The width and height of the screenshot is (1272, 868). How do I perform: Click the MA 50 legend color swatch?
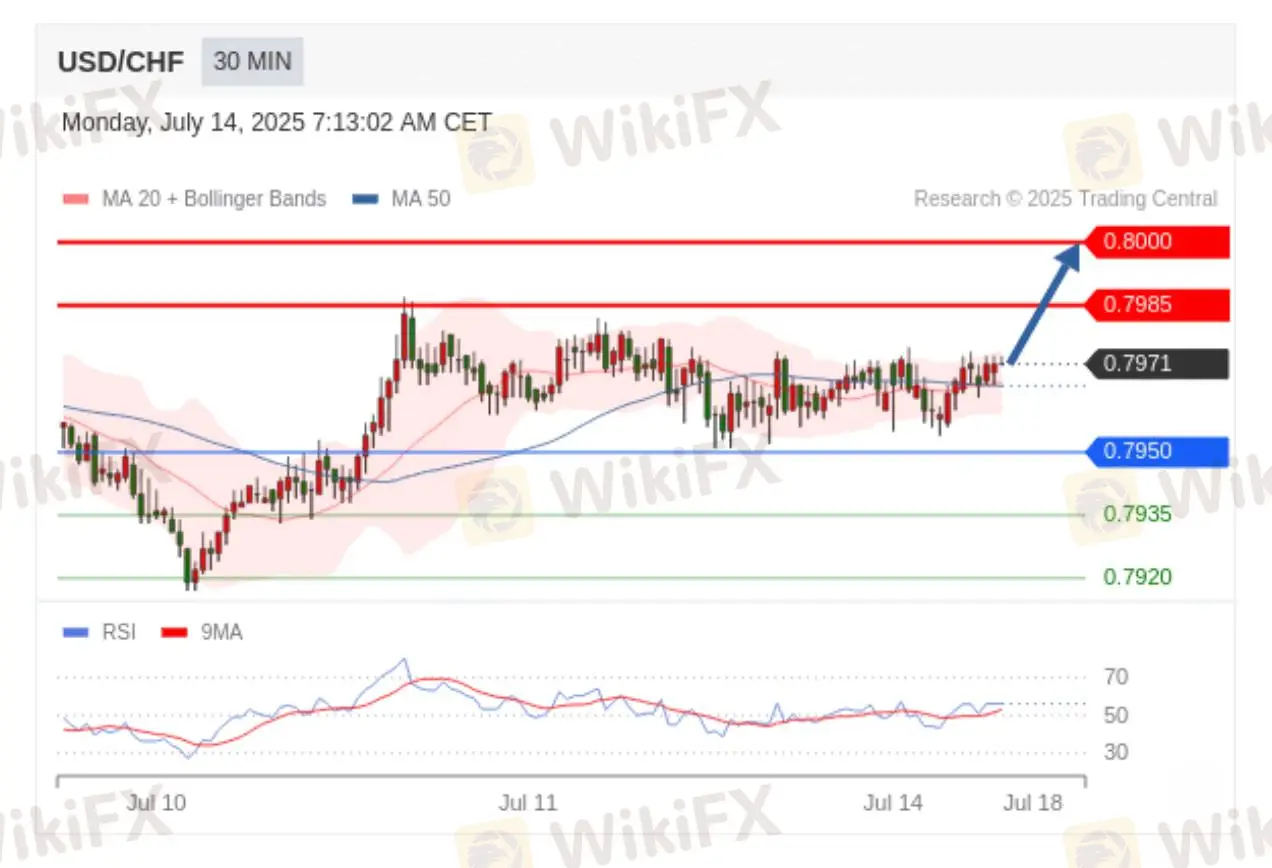pyautogui.click(x=366, y=199)
